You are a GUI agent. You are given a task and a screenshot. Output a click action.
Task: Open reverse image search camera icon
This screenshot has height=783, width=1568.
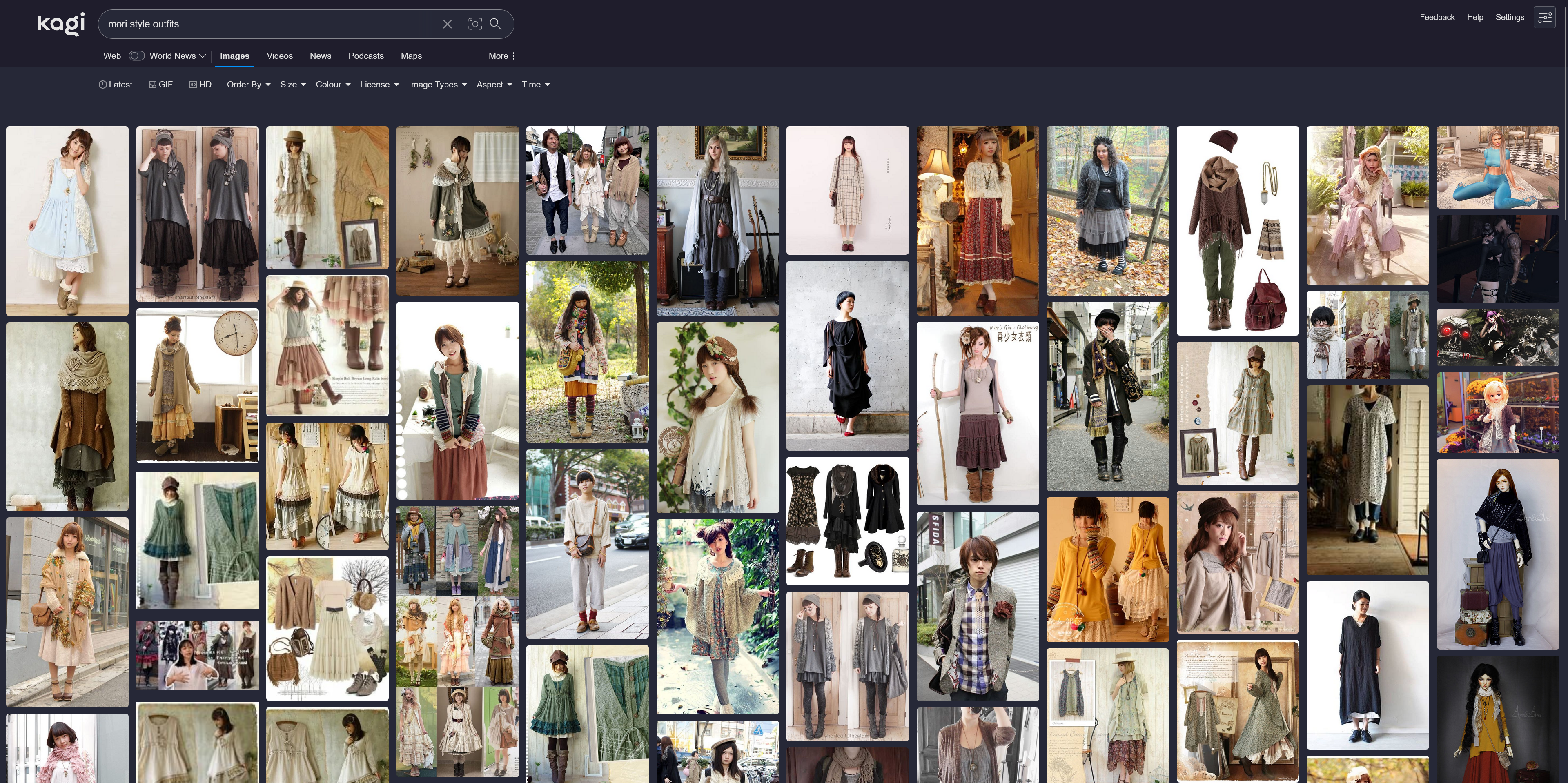[475, 24]
